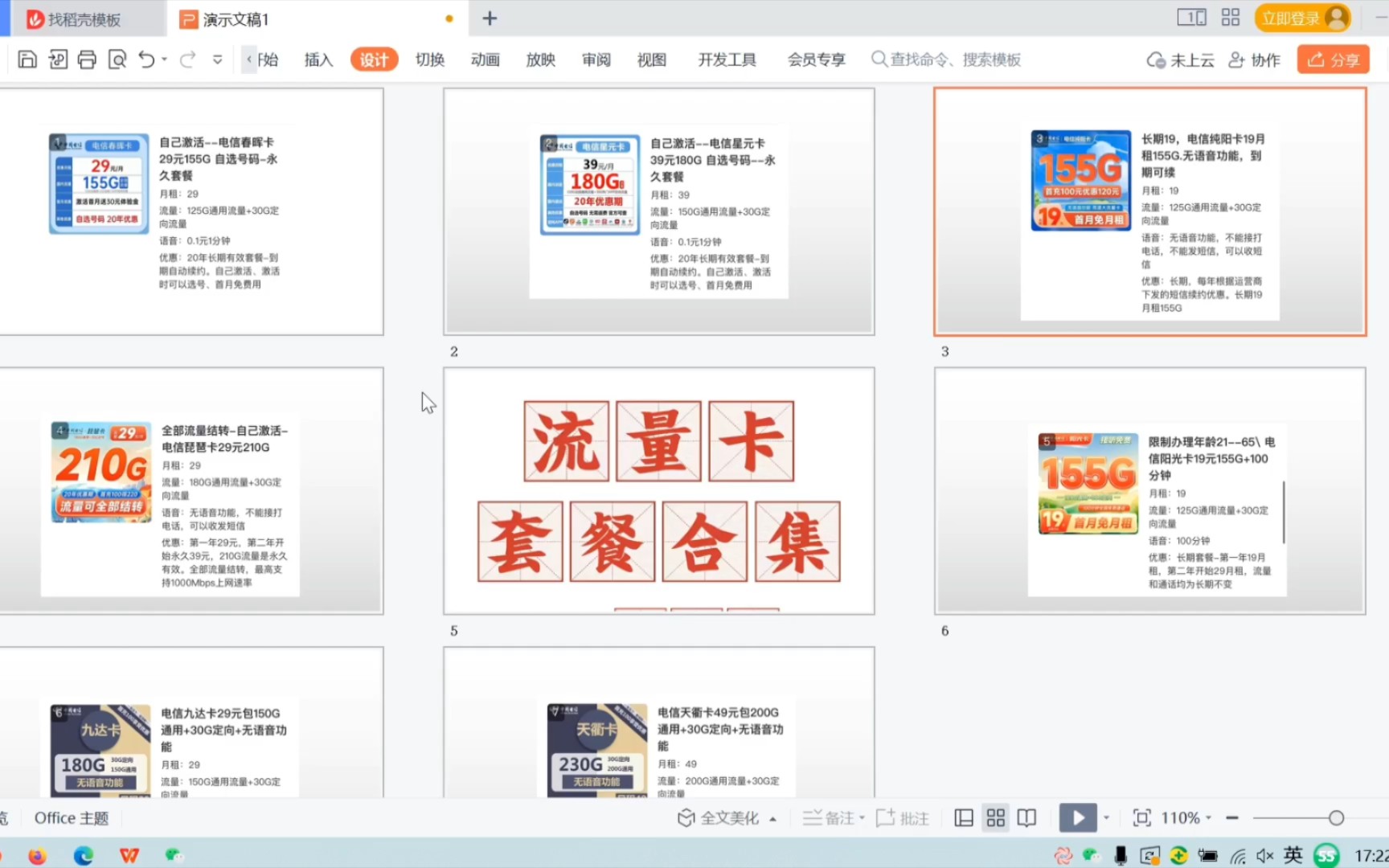Open the 视图 ribbon tab
Image resolution: width=1389 pixels, height=868 pixels.
coord(652,59)
